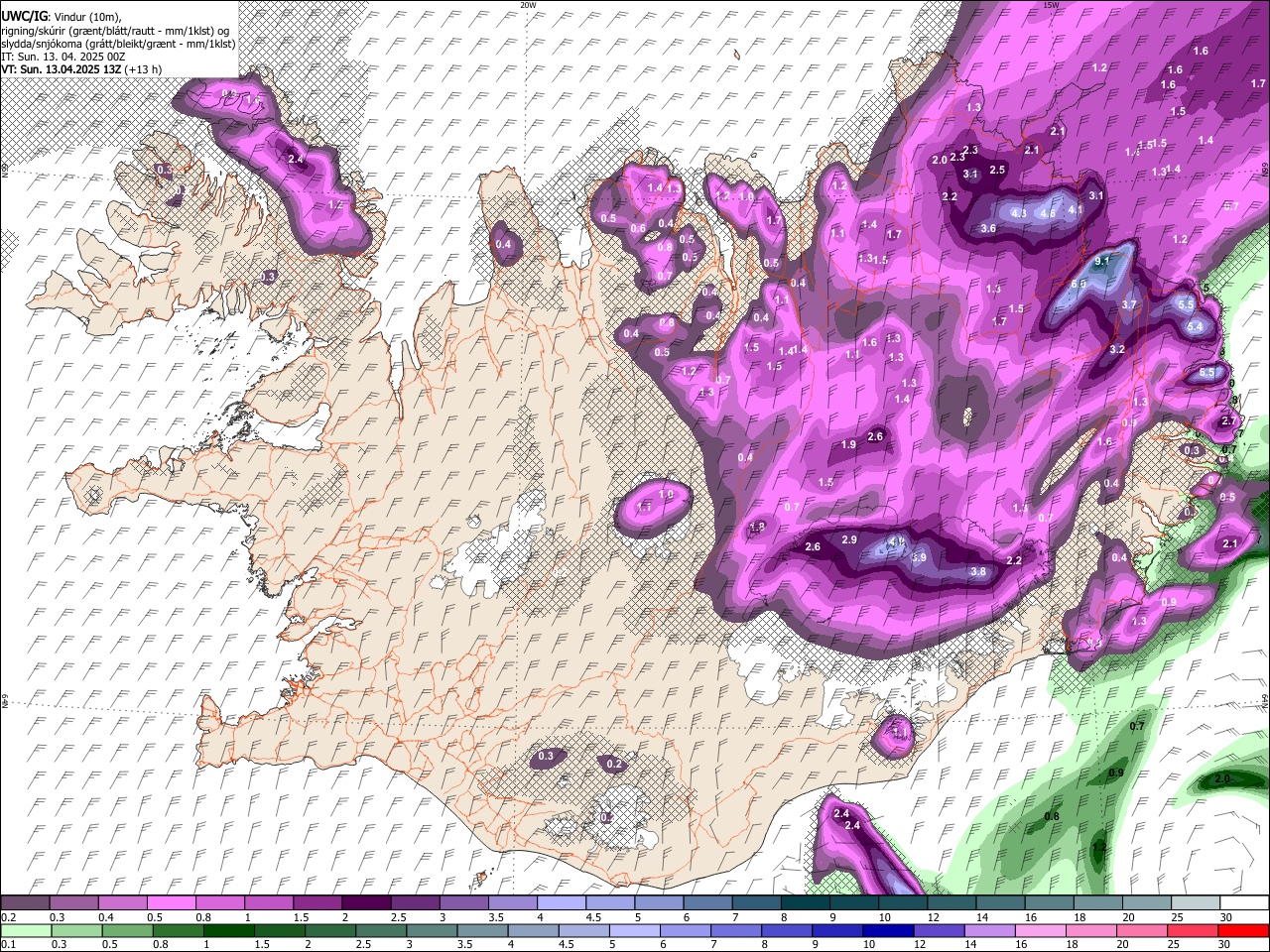Click the 'UWC/IG' title text
Screen dimensions: 1270x952
[24, 17]
